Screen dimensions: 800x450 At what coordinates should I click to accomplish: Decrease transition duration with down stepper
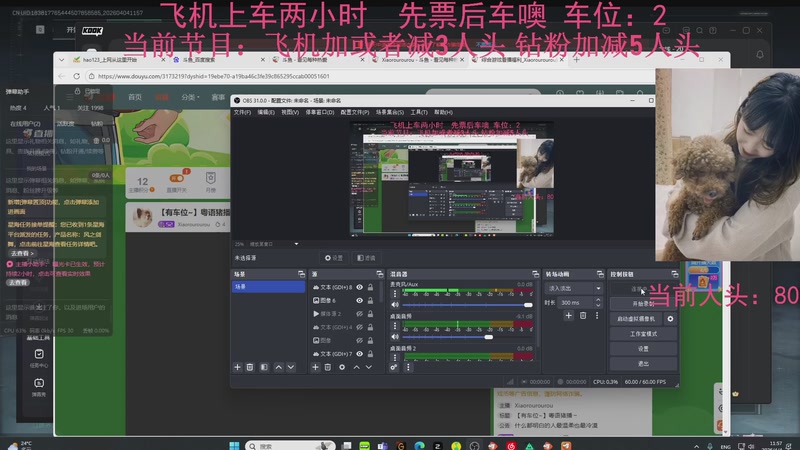598,305
